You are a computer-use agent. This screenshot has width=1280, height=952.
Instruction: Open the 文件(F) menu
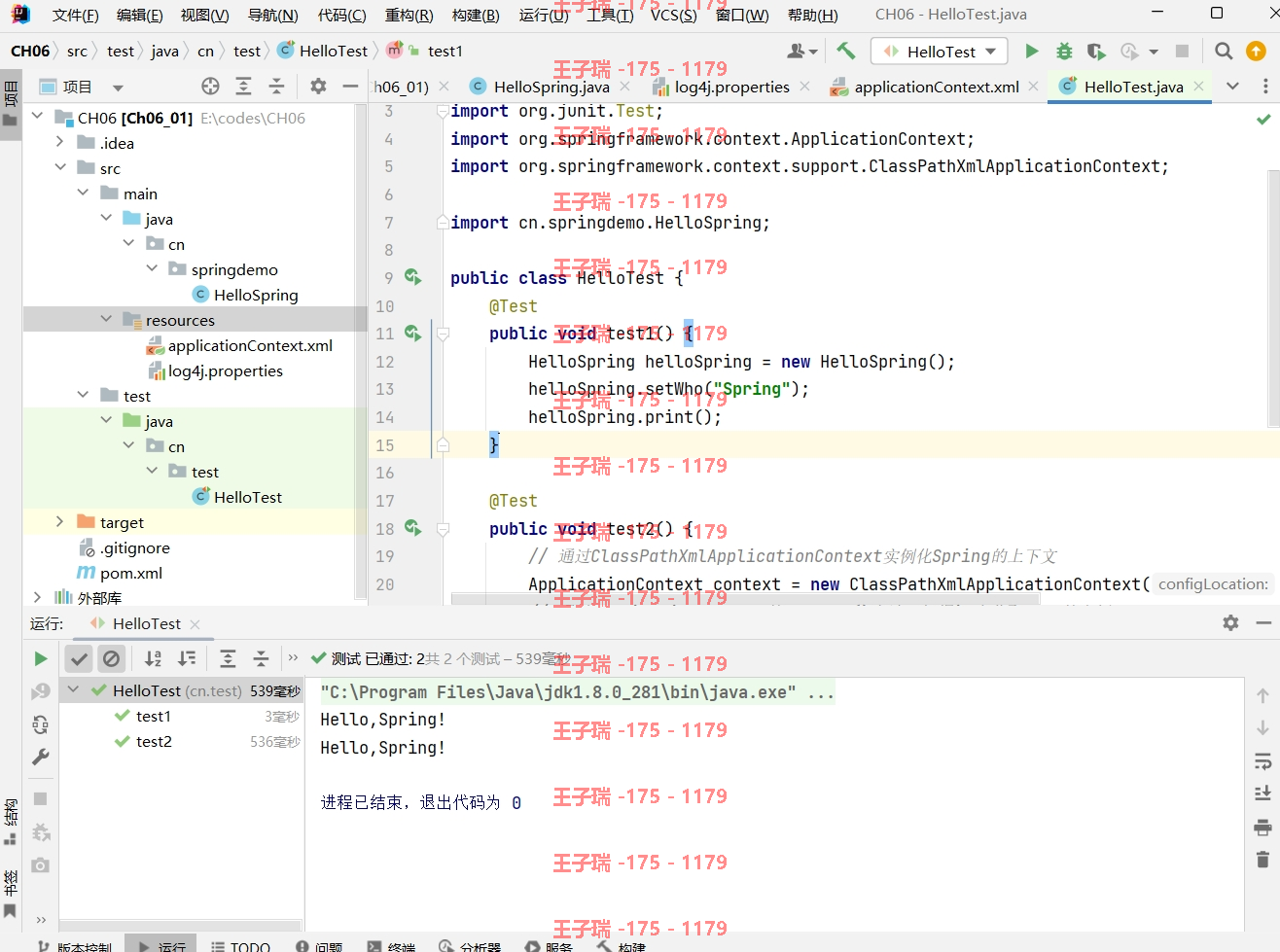click(x=75, y=15)
